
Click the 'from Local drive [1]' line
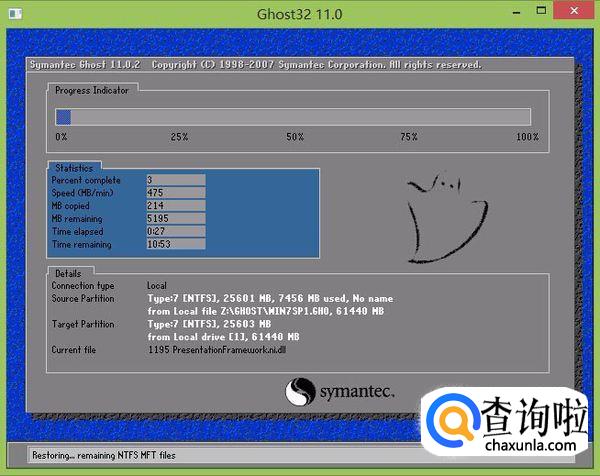(223, 337)
